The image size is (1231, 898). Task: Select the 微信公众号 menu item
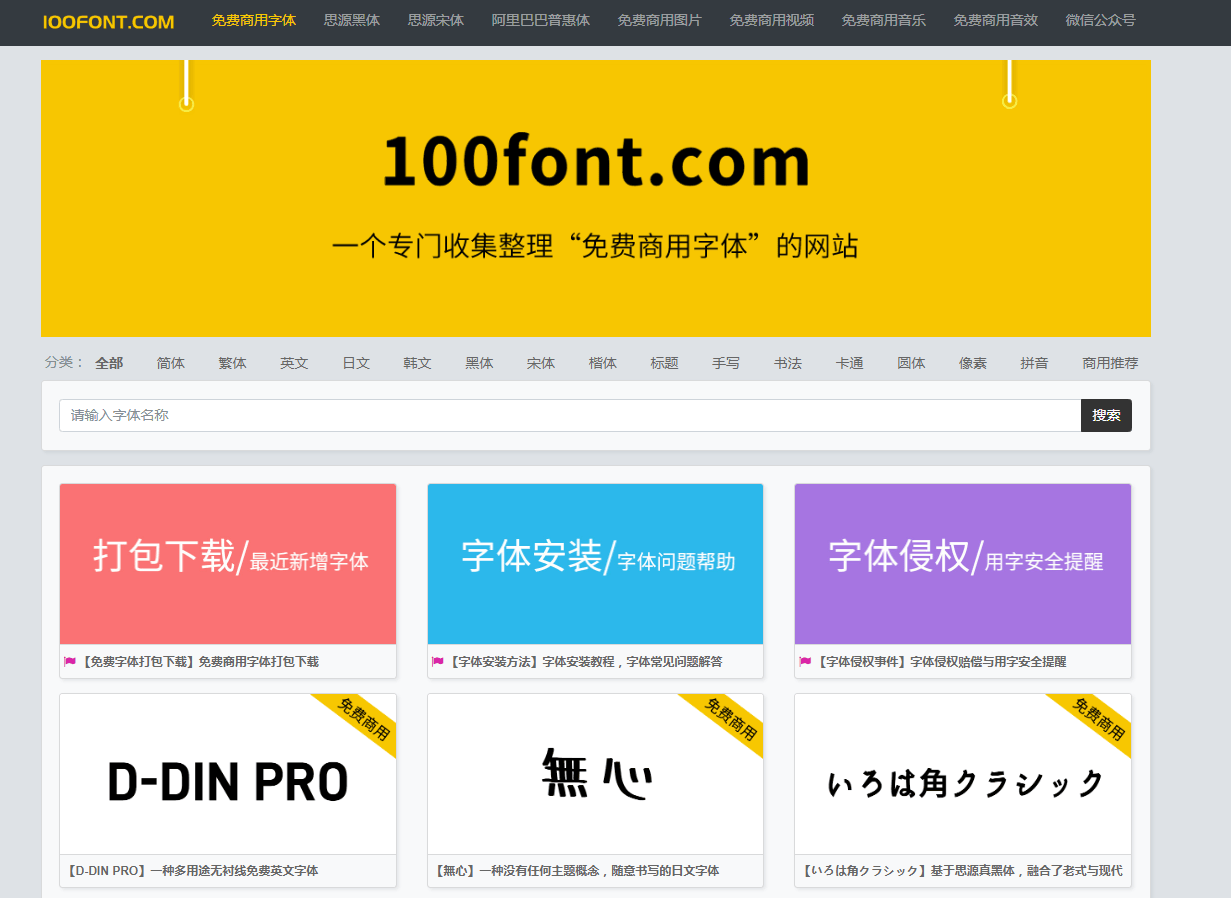pos(1100,20)
